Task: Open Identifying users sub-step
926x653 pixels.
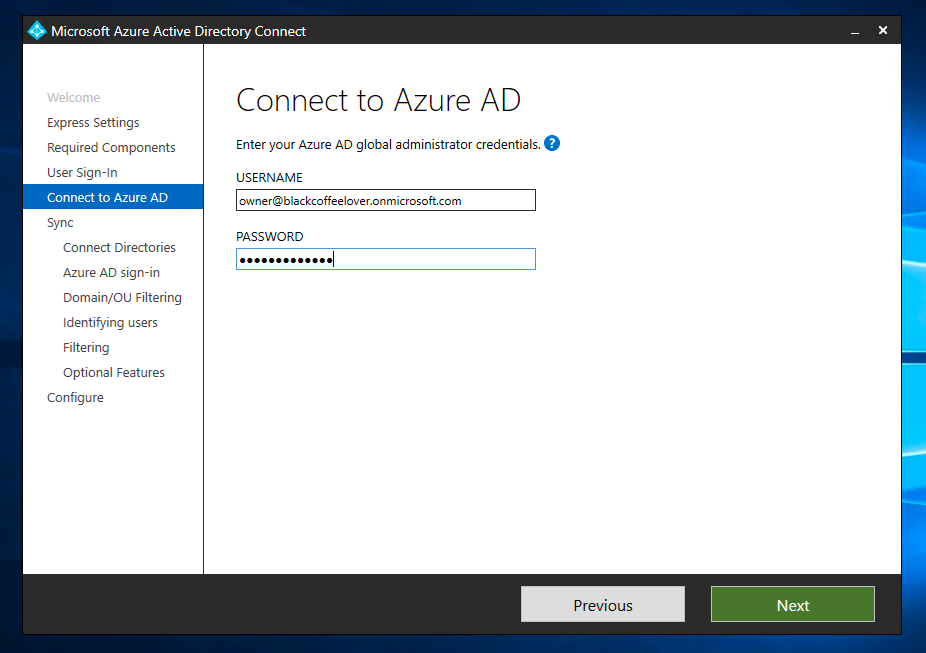Action: (110, 322)
